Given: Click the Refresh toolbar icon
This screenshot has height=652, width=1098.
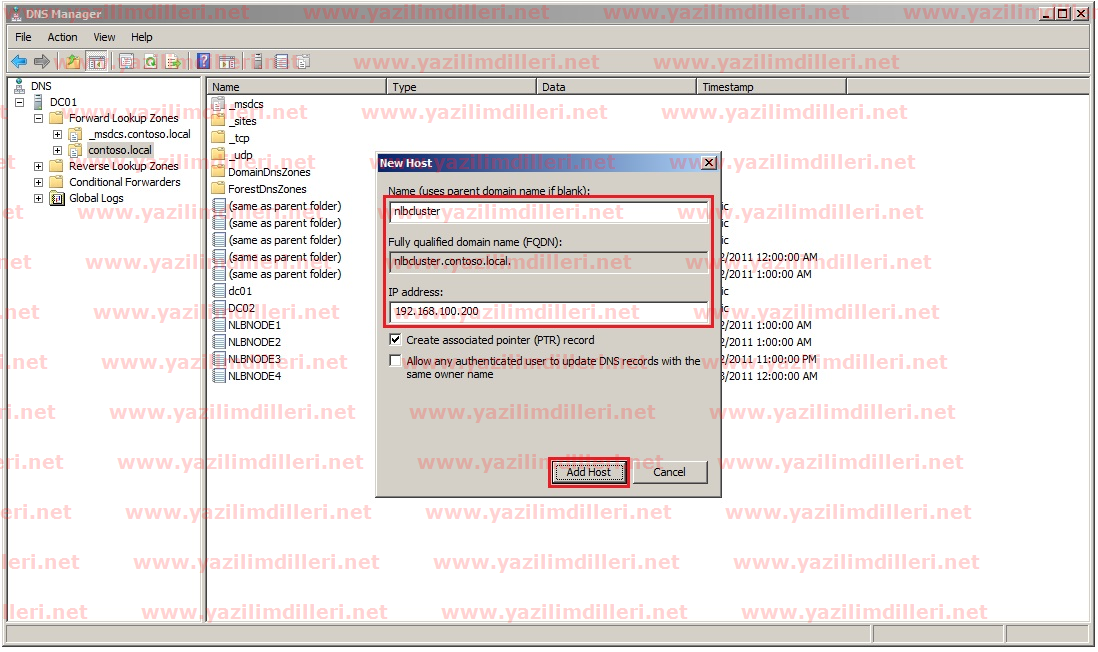Looking at the screenshot, I should 150,61.
